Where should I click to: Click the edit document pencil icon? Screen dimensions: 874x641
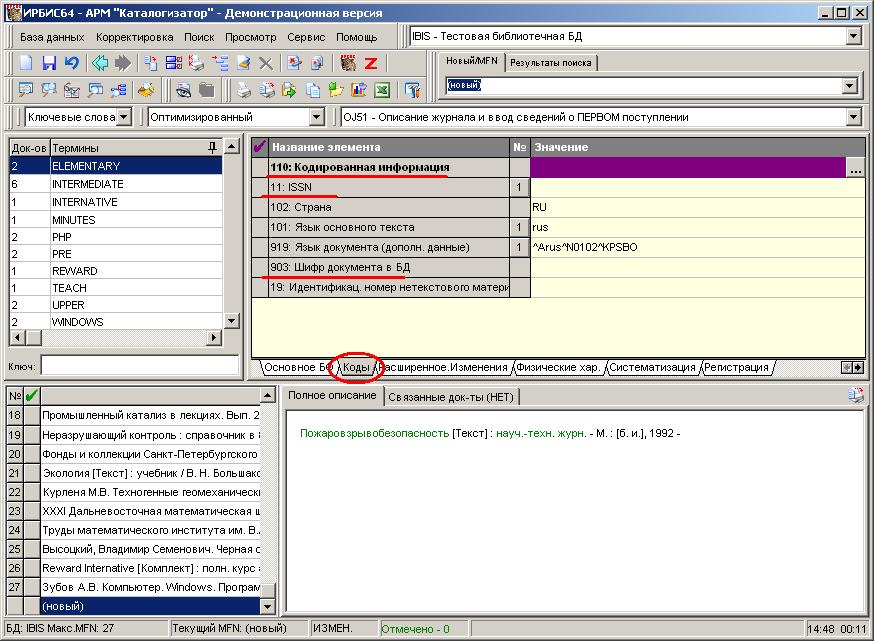(243, 62)
